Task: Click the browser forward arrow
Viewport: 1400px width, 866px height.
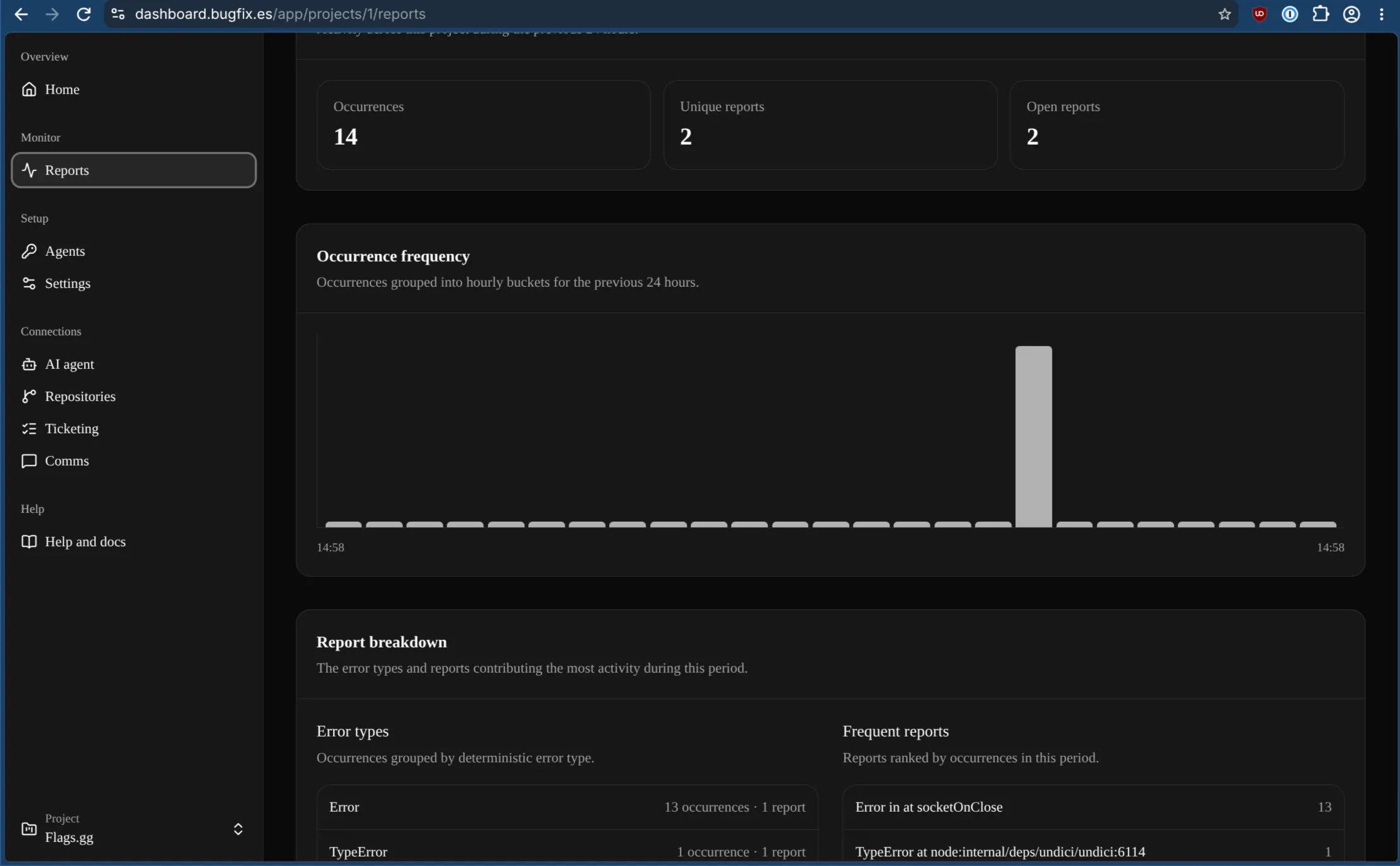Action: (x=52, y=14)
